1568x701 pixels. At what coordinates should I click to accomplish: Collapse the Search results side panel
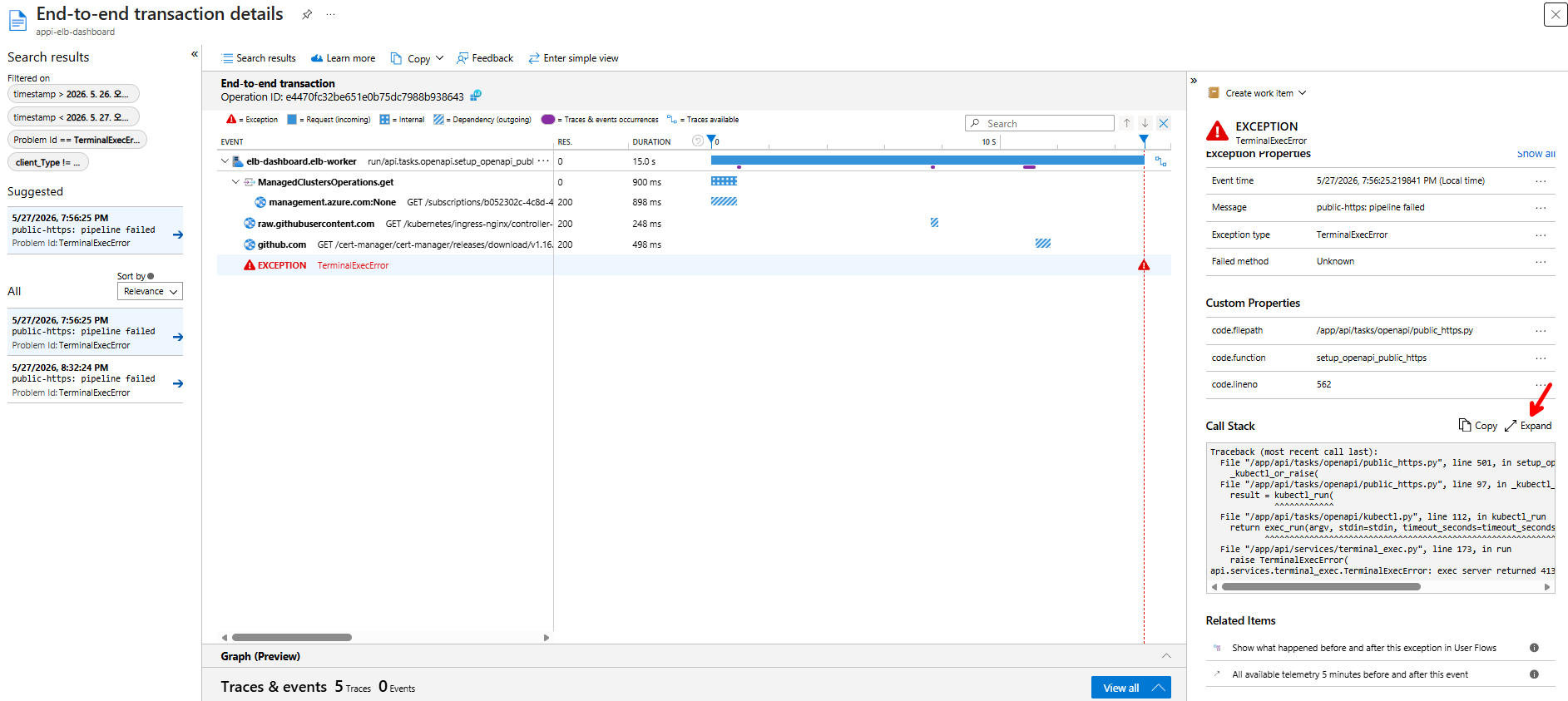(195, 54)
